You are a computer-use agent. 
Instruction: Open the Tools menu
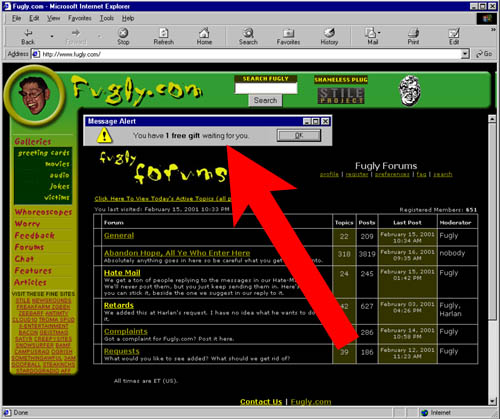tap(107, 18)
